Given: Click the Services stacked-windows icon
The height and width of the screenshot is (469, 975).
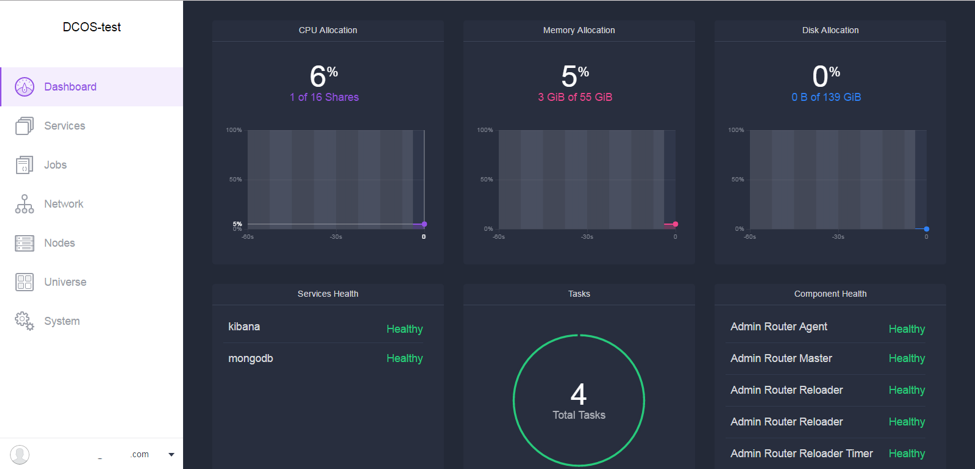Looking at the screenshot, I should click(x=25, y=126).
